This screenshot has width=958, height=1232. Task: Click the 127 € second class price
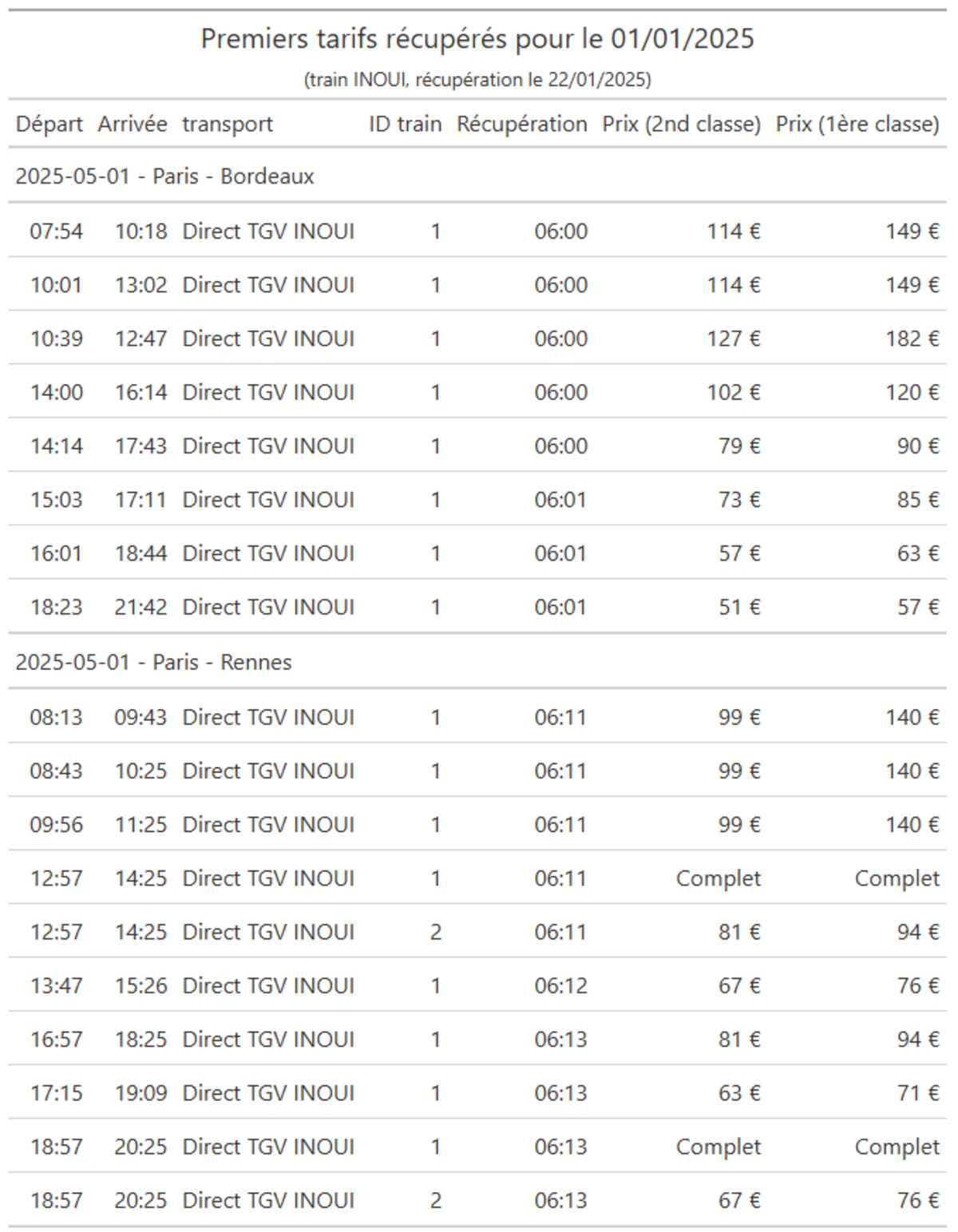click(x=734, y=339)
